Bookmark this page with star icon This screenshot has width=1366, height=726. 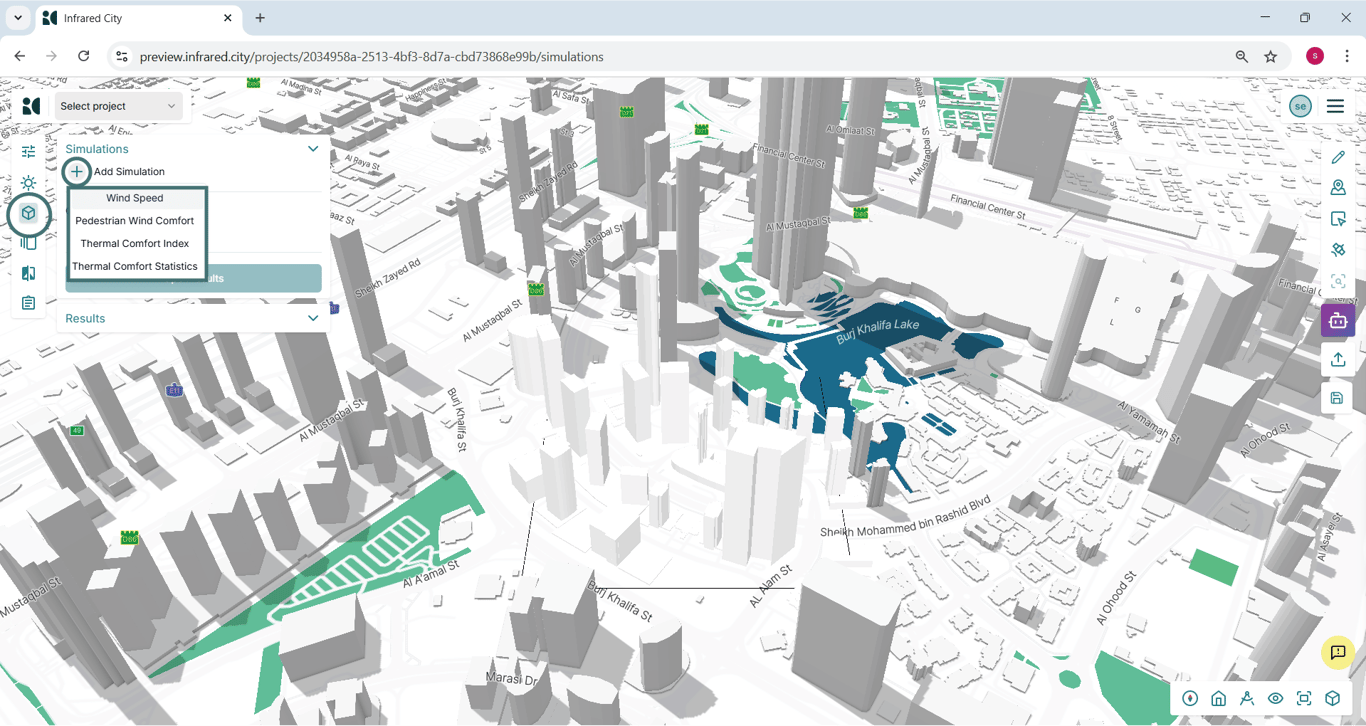click(1271, 57)
